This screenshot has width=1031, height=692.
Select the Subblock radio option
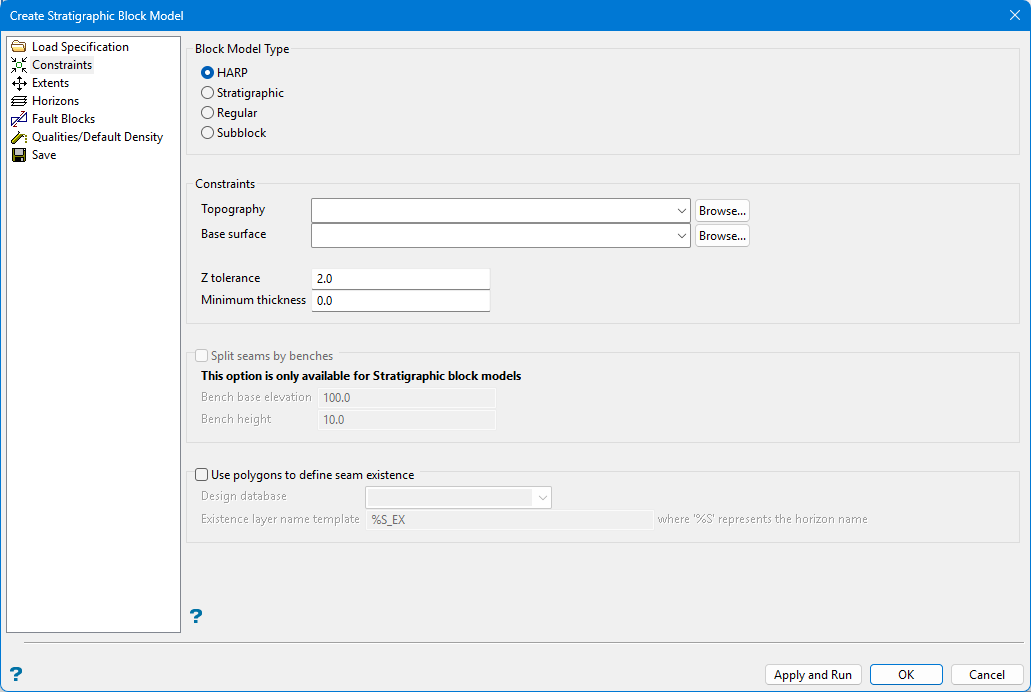tap(208, 133)
